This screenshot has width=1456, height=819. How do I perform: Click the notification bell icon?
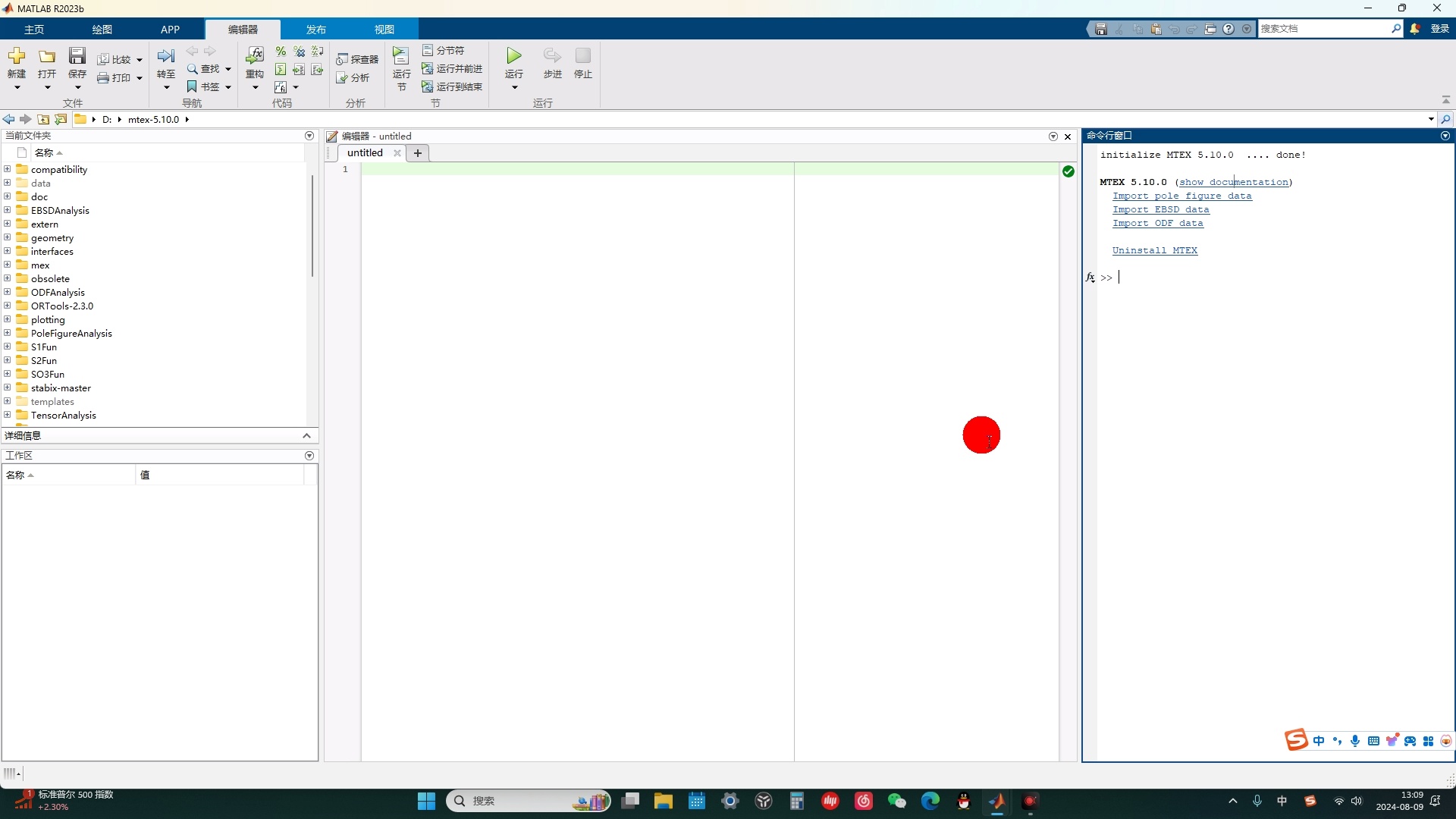(x=1415, y=29)
